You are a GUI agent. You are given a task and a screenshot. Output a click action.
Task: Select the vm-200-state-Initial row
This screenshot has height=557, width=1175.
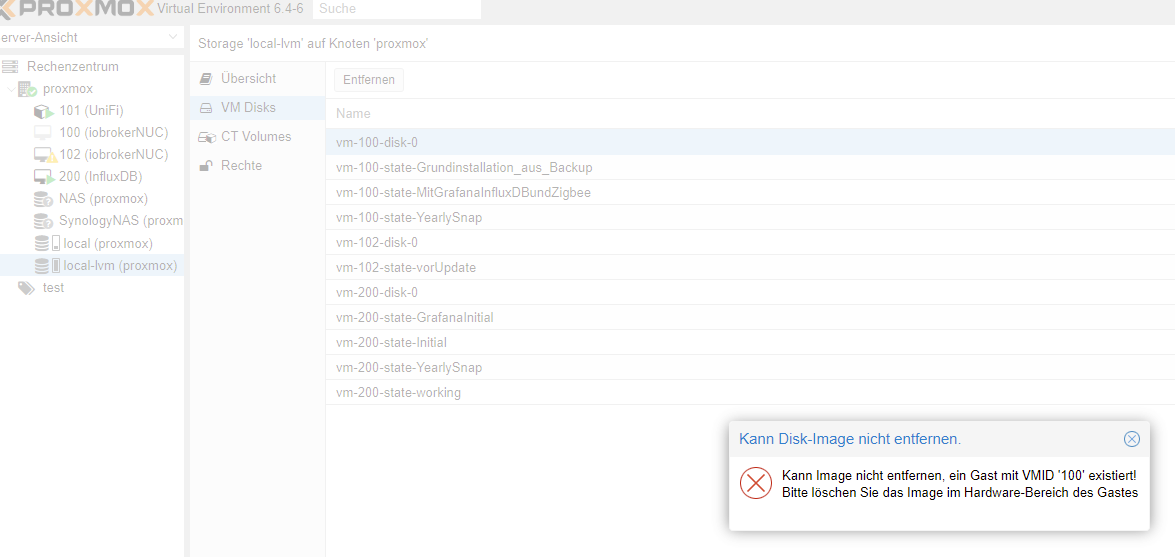750,343
